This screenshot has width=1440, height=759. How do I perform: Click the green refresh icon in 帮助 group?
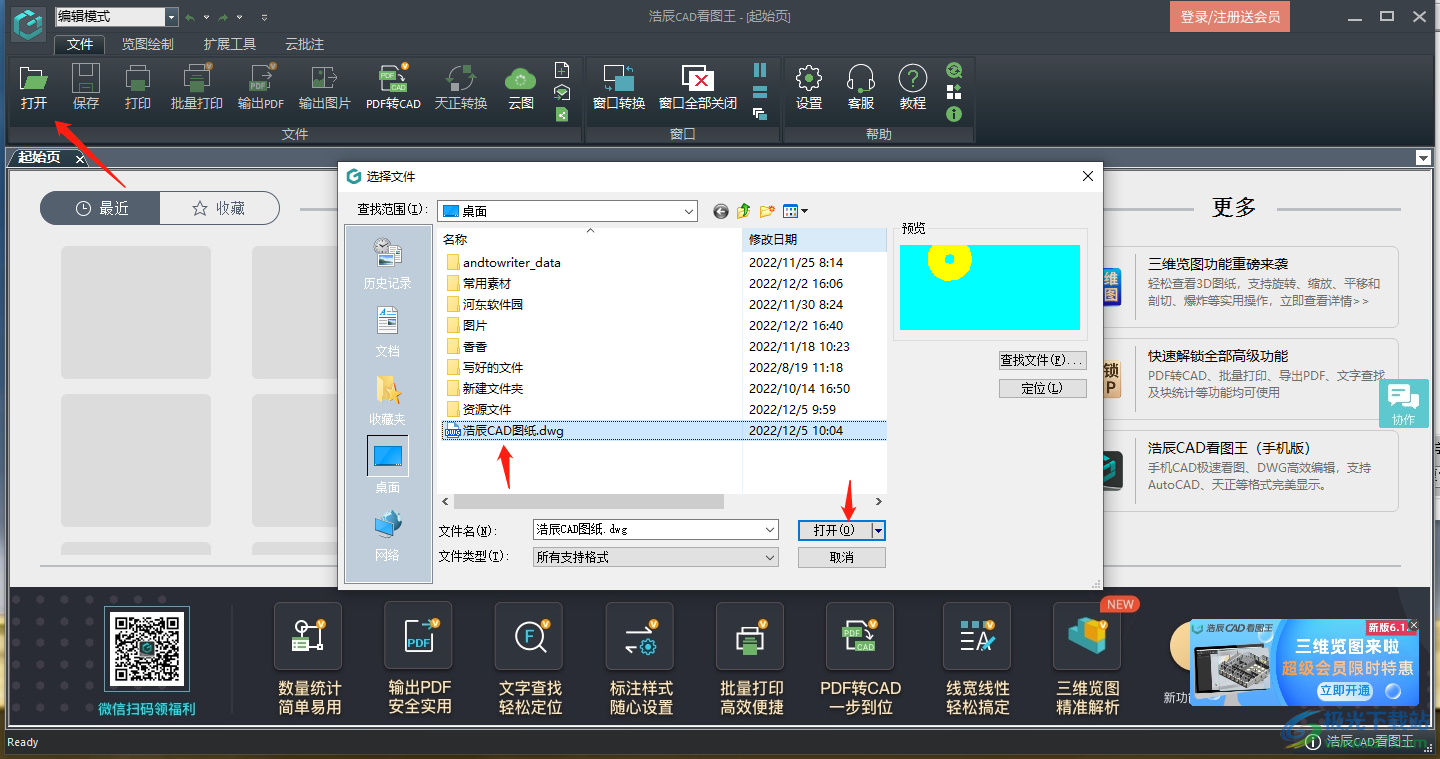pos(954,70)
